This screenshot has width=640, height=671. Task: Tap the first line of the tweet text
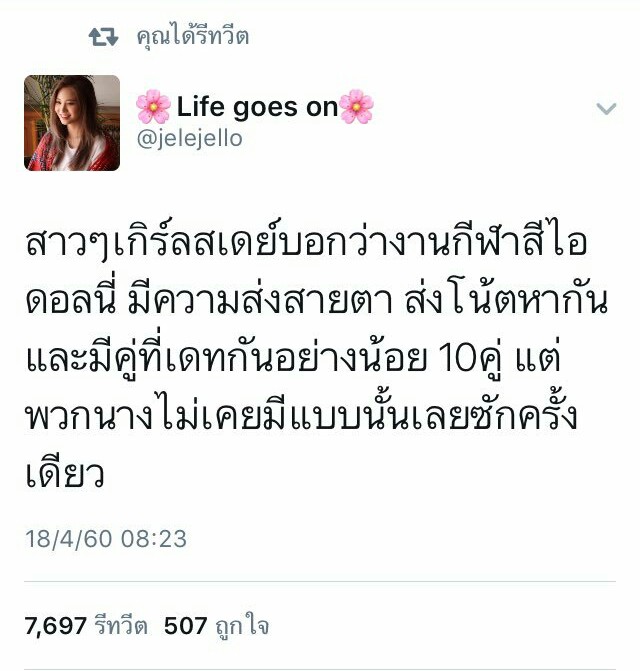pos(306,240)
